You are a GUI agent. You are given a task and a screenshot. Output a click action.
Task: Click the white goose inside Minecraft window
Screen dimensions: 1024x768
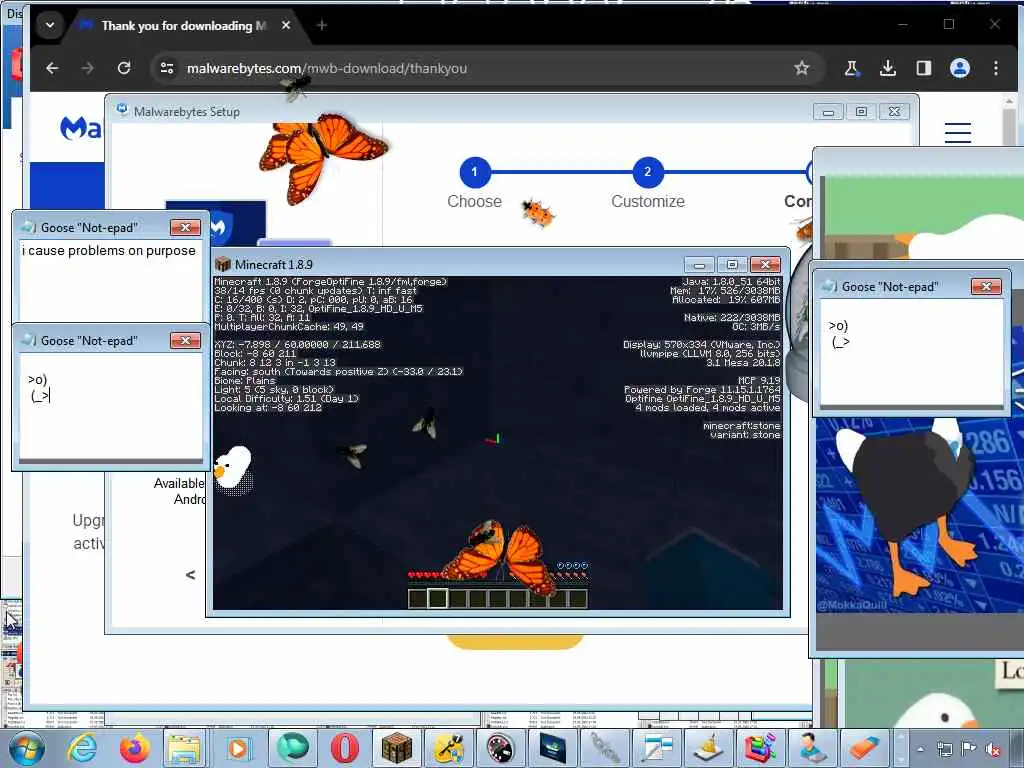tap(233, 469)
